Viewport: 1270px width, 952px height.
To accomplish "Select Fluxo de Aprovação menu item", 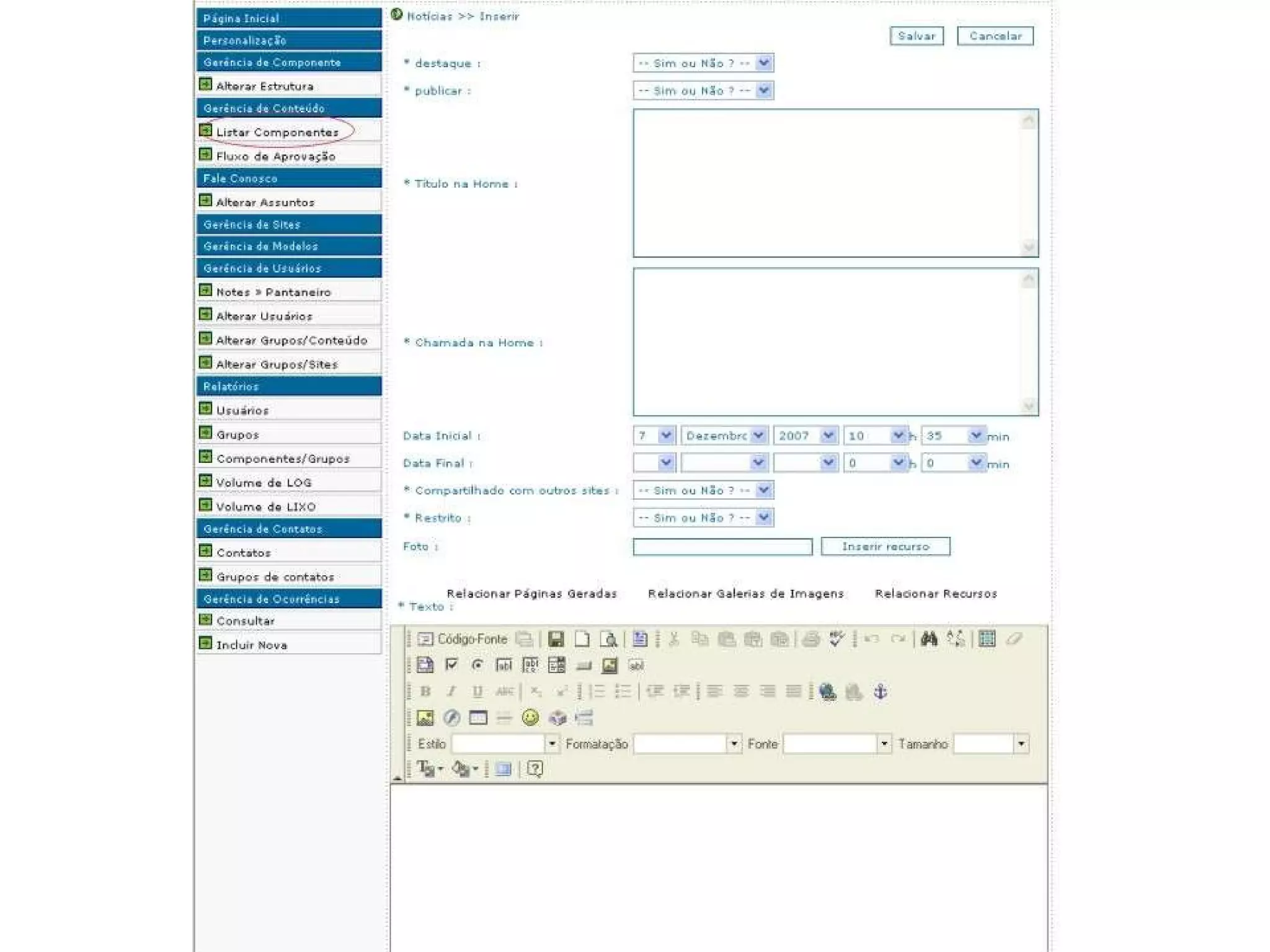I will [x=275, y=156].
